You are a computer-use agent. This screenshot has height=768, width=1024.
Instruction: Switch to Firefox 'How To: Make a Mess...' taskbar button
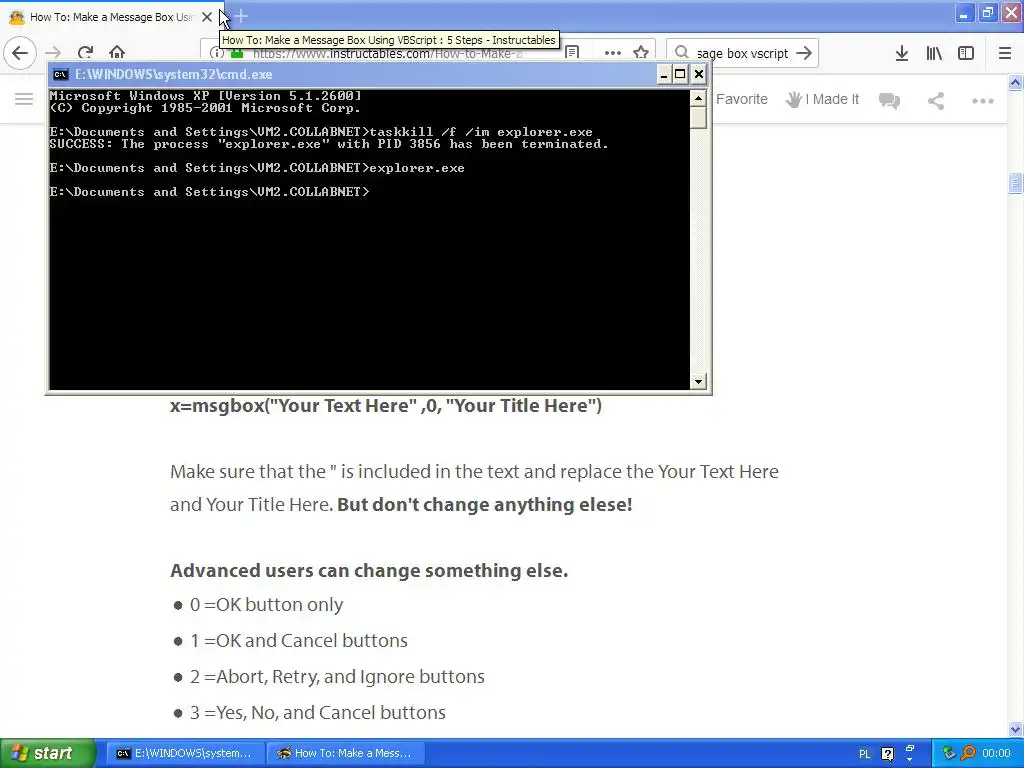(345, 753)
